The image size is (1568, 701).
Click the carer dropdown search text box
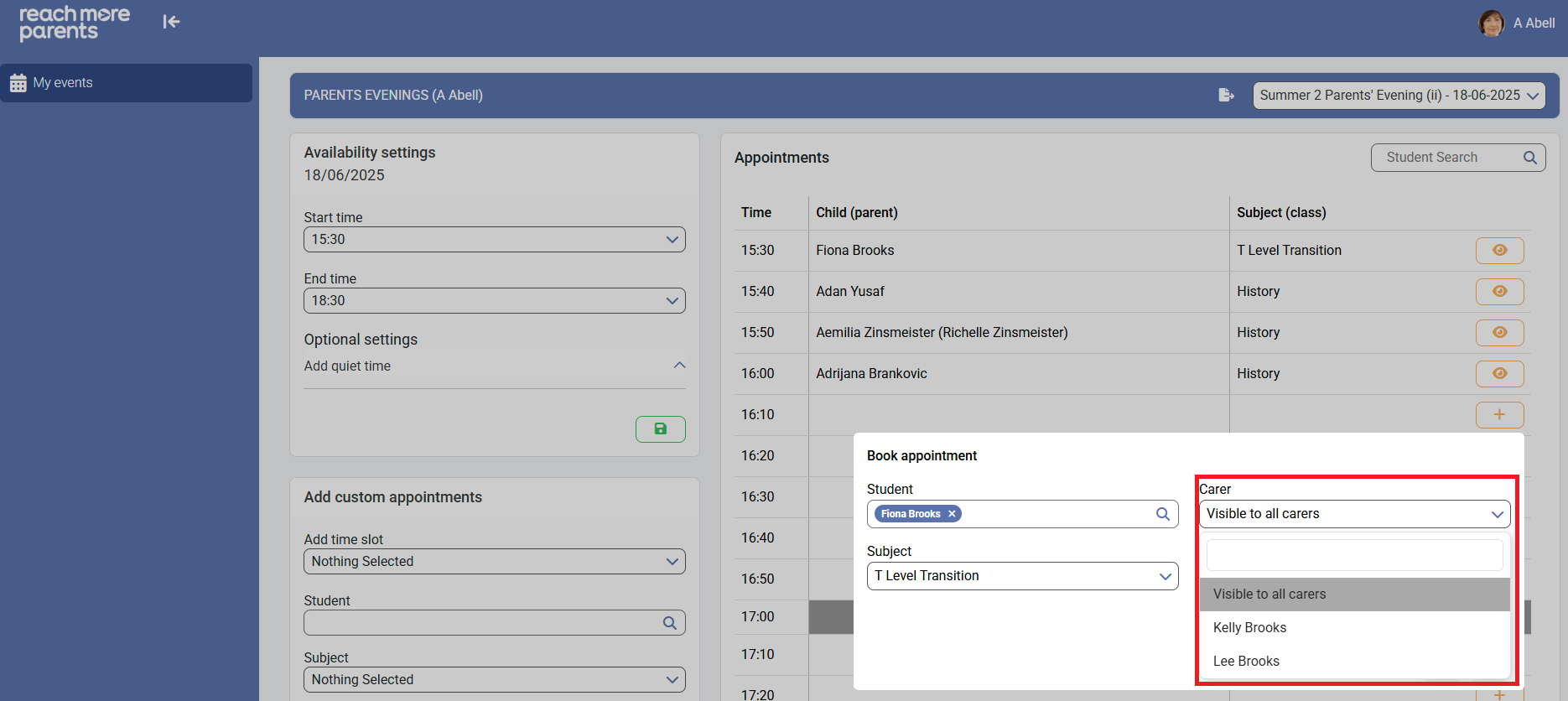click(1354, 555)
